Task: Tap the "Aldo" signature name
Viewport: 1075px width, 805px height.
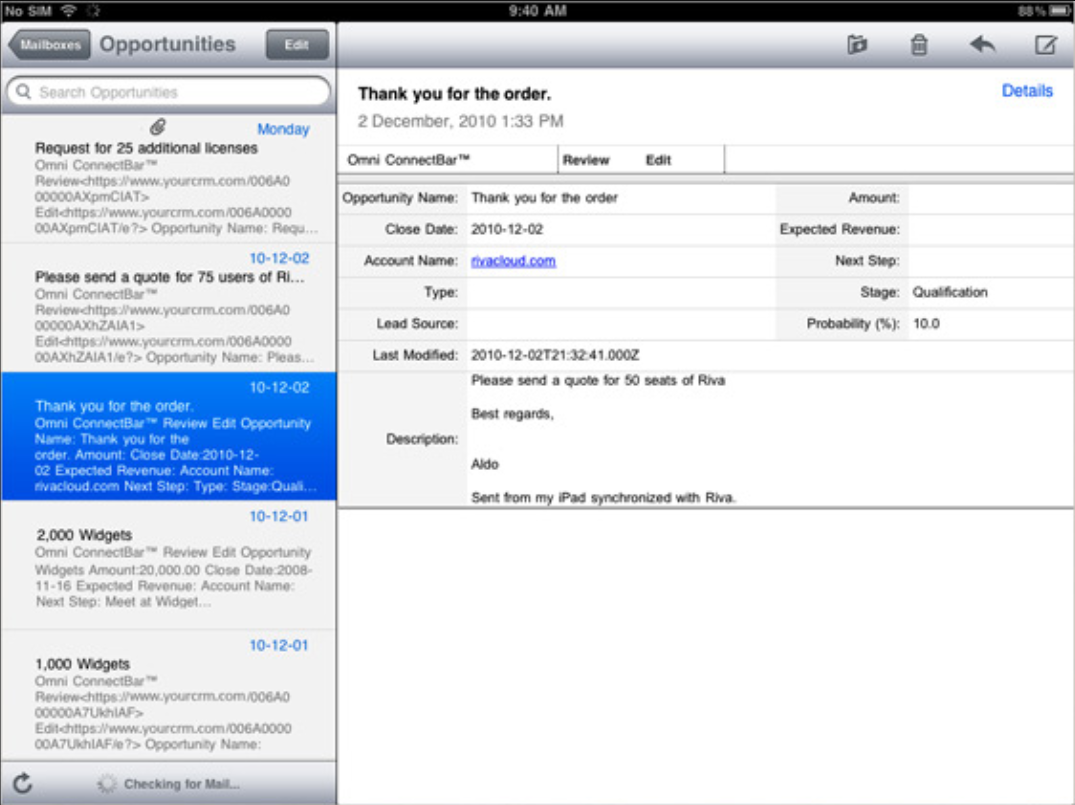Action: point(485,464)
